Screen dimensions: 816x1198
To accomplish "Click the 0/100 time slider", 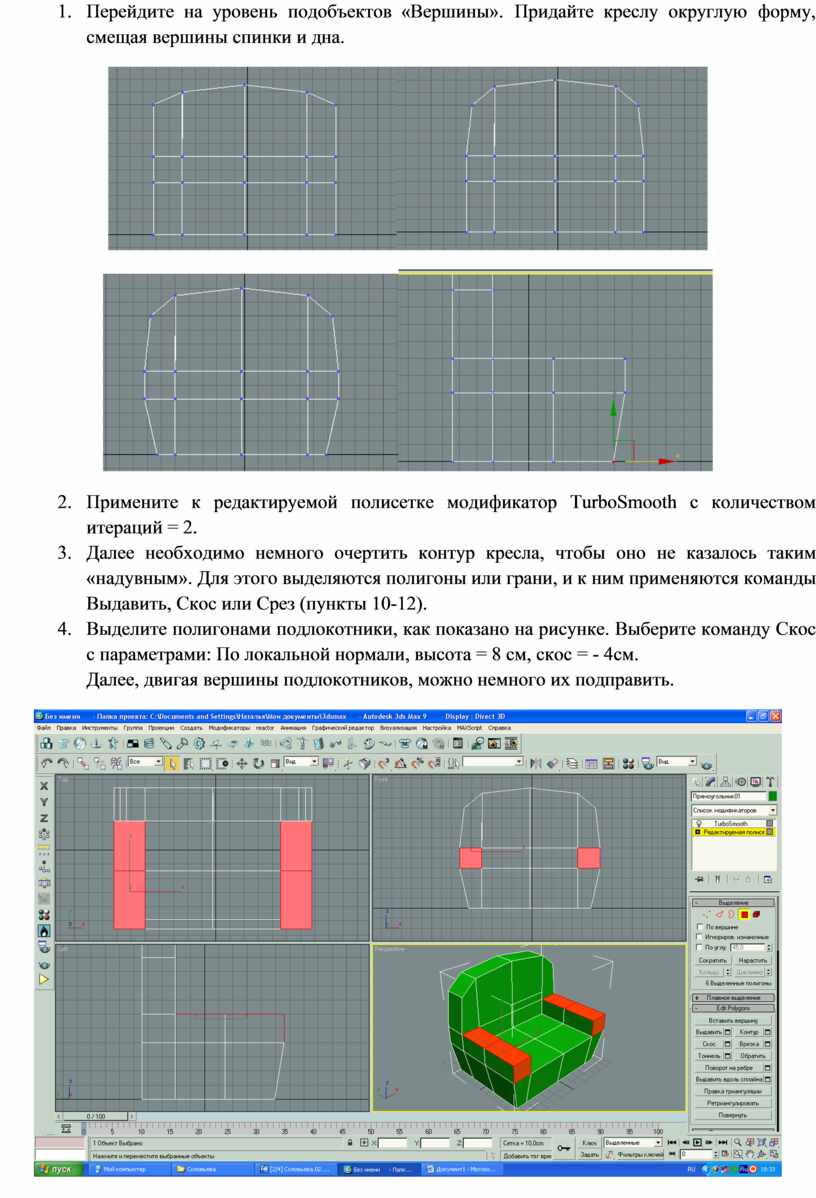I will 96,1116.
